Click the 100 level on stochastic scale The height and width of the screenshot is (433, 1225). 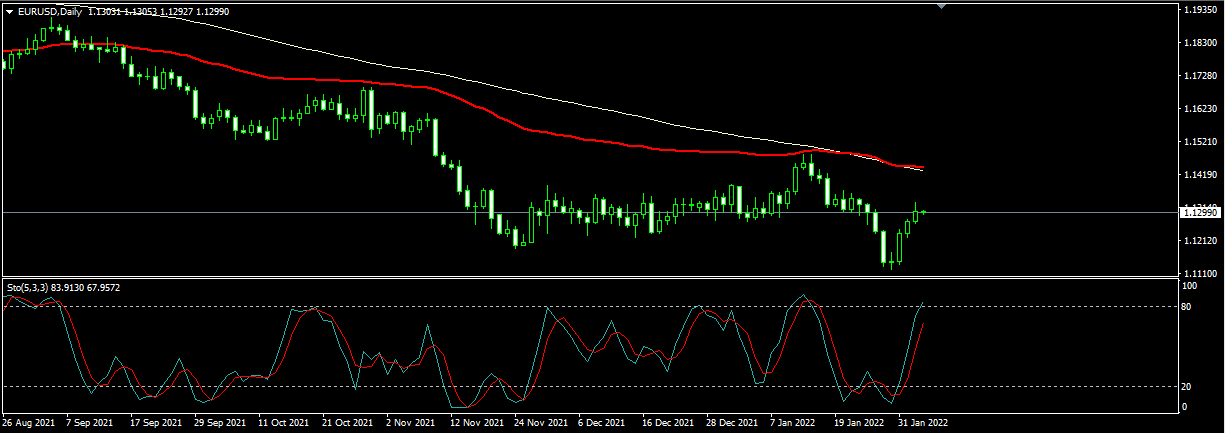tap(1189, 286)
